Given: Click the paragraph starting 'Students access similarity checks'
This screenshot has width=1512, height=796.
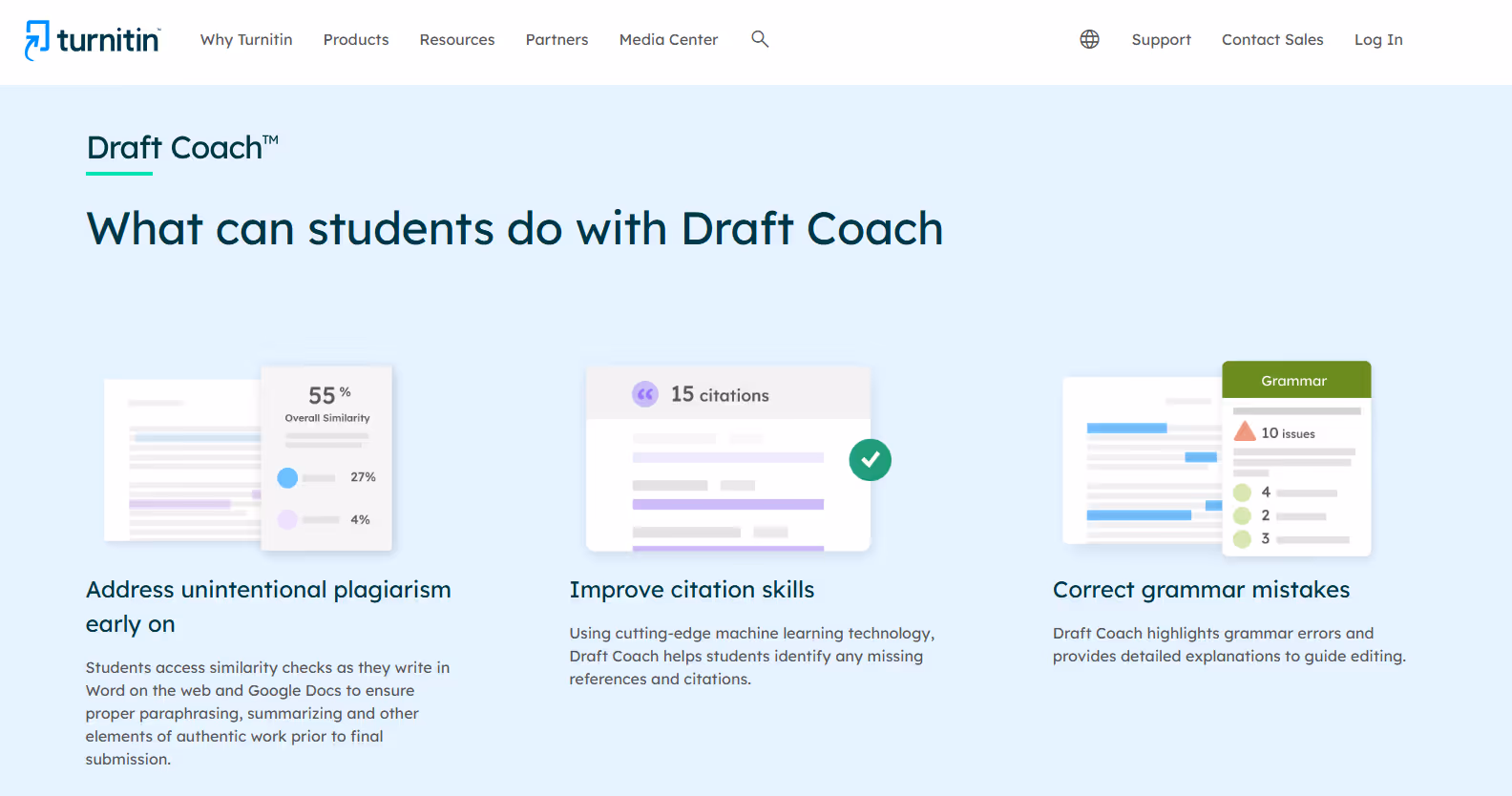Looking at the screenshot, I should pyautogui.click(x=267, y=713).
